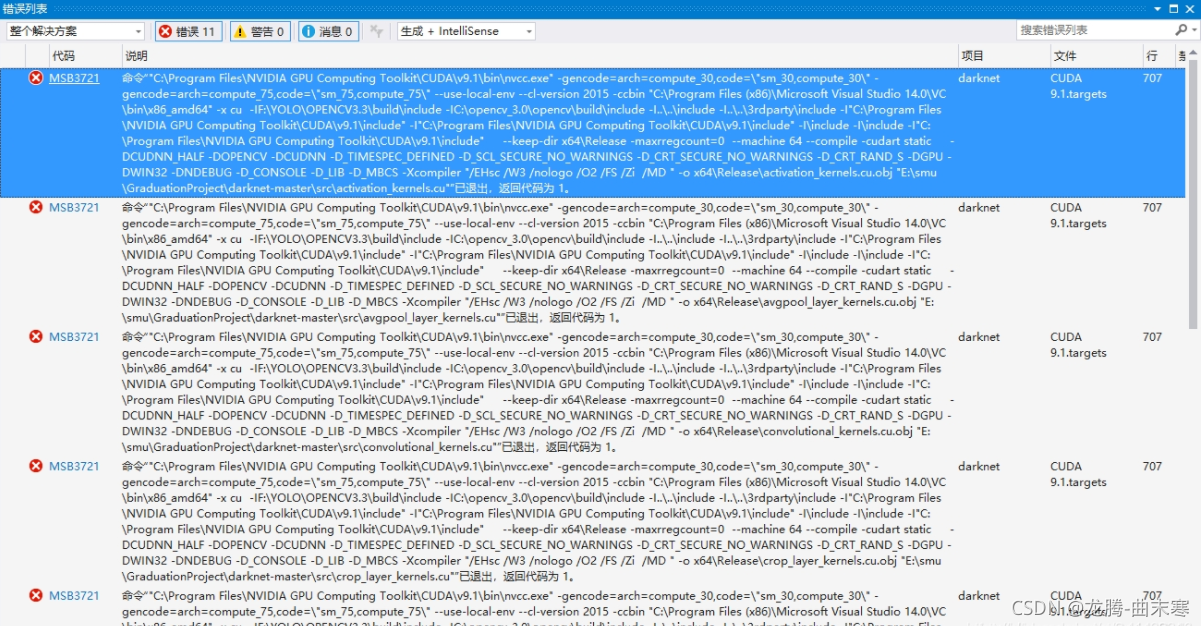Viewport: 1204px width, 626px height.
Task: Open MSB3721 link for convolutional_kernels.cu error
Action: pos(74,337)
